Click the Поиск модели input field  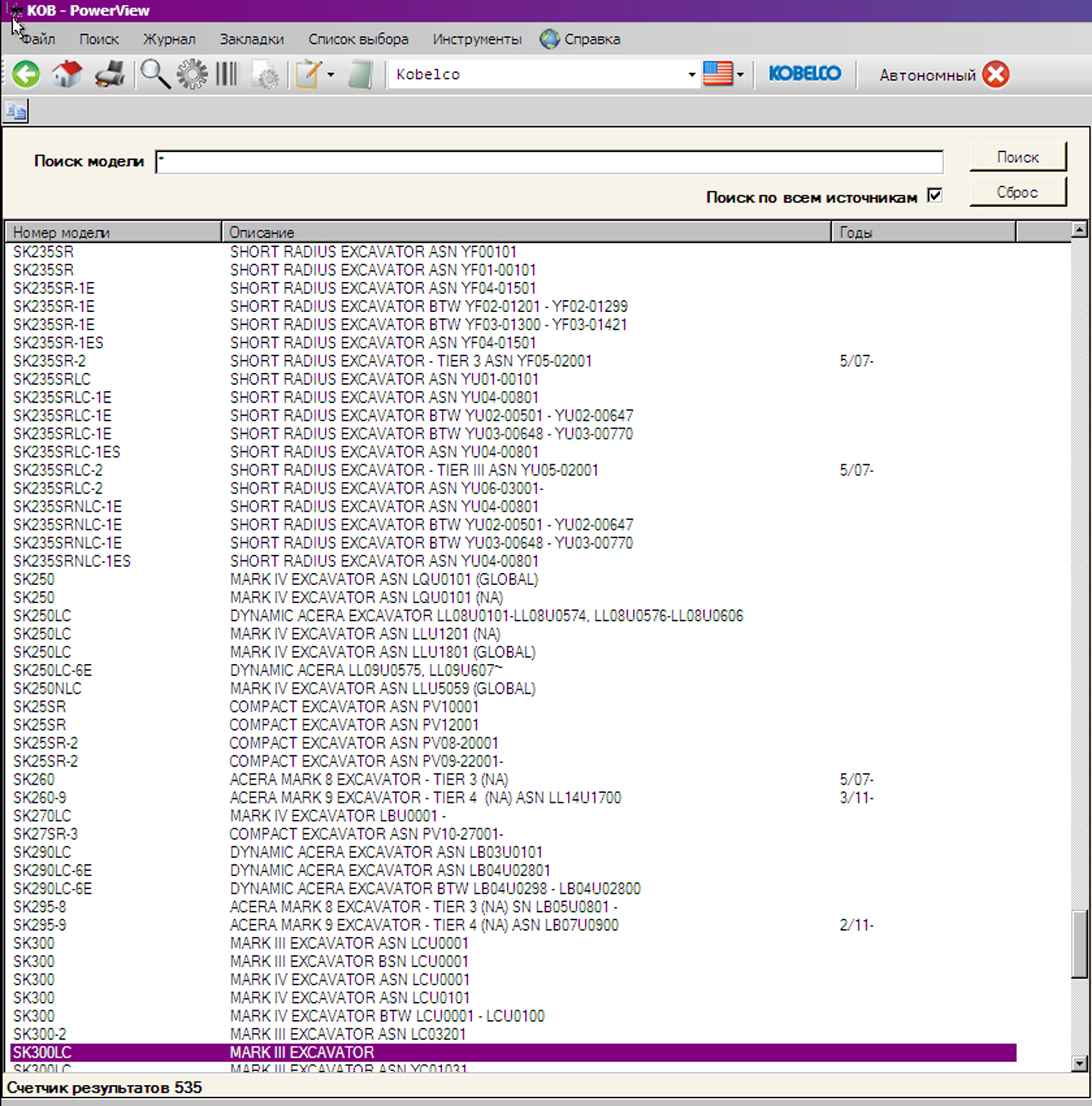(x=548, y=162)
